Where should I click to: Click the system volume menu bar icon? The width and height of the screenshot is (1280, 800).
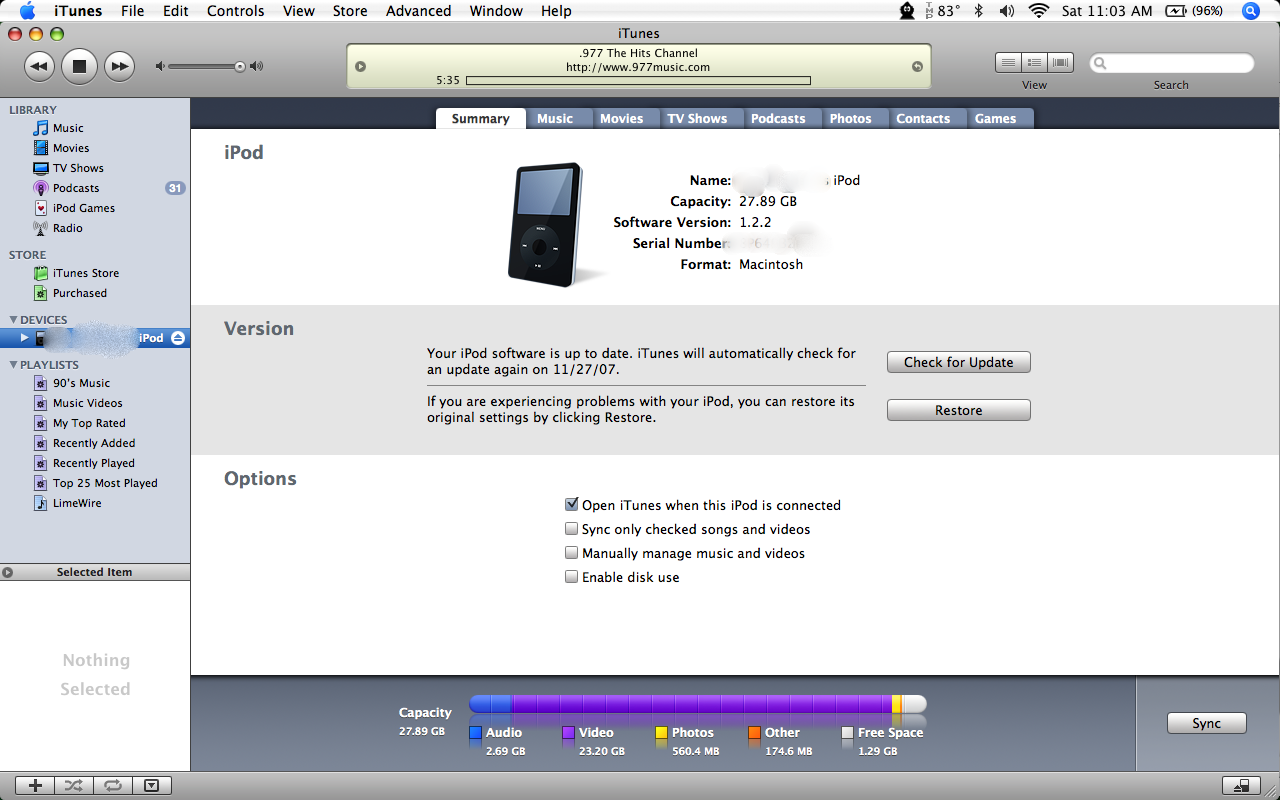[1007, 11]
